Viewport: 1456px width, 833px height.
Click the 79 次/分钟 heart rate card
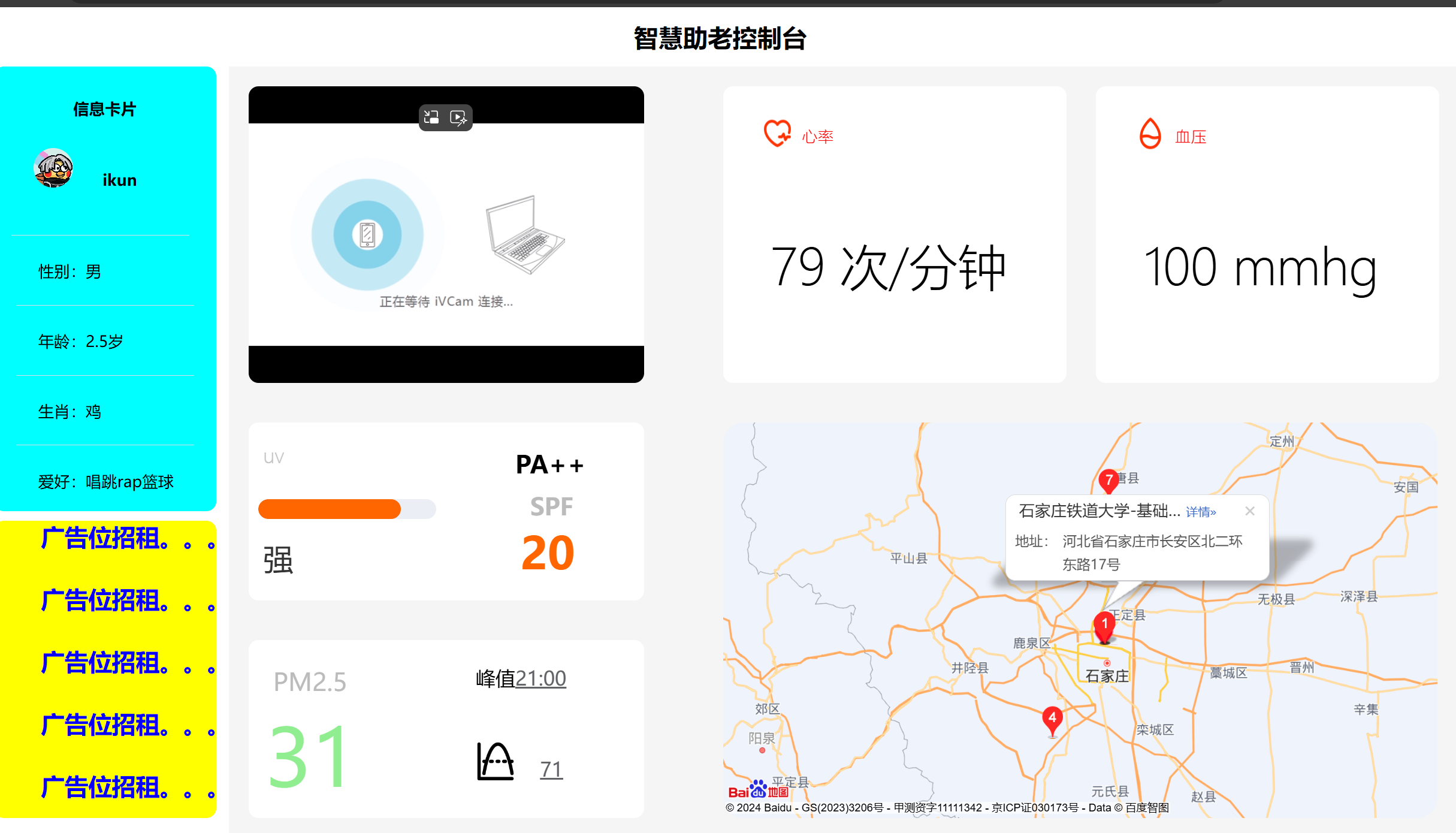point(888,267)
